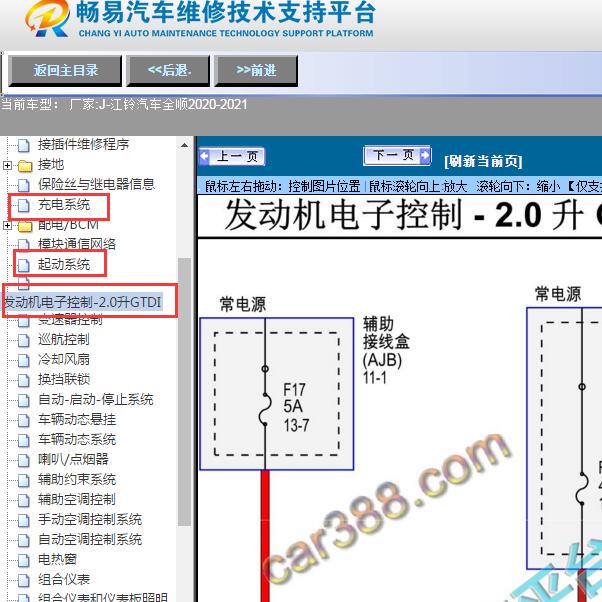Select 车辆动态悬挂 in the tree
This screenshot has height=602, width=602.
(x=77, y=419)
